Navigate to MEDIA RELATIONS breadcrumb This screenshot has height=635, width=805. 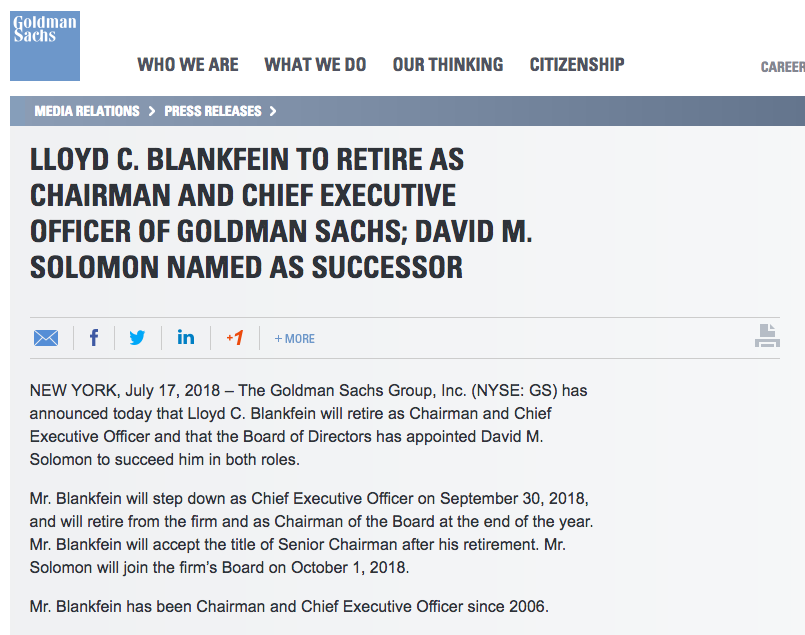click(88, 111)
